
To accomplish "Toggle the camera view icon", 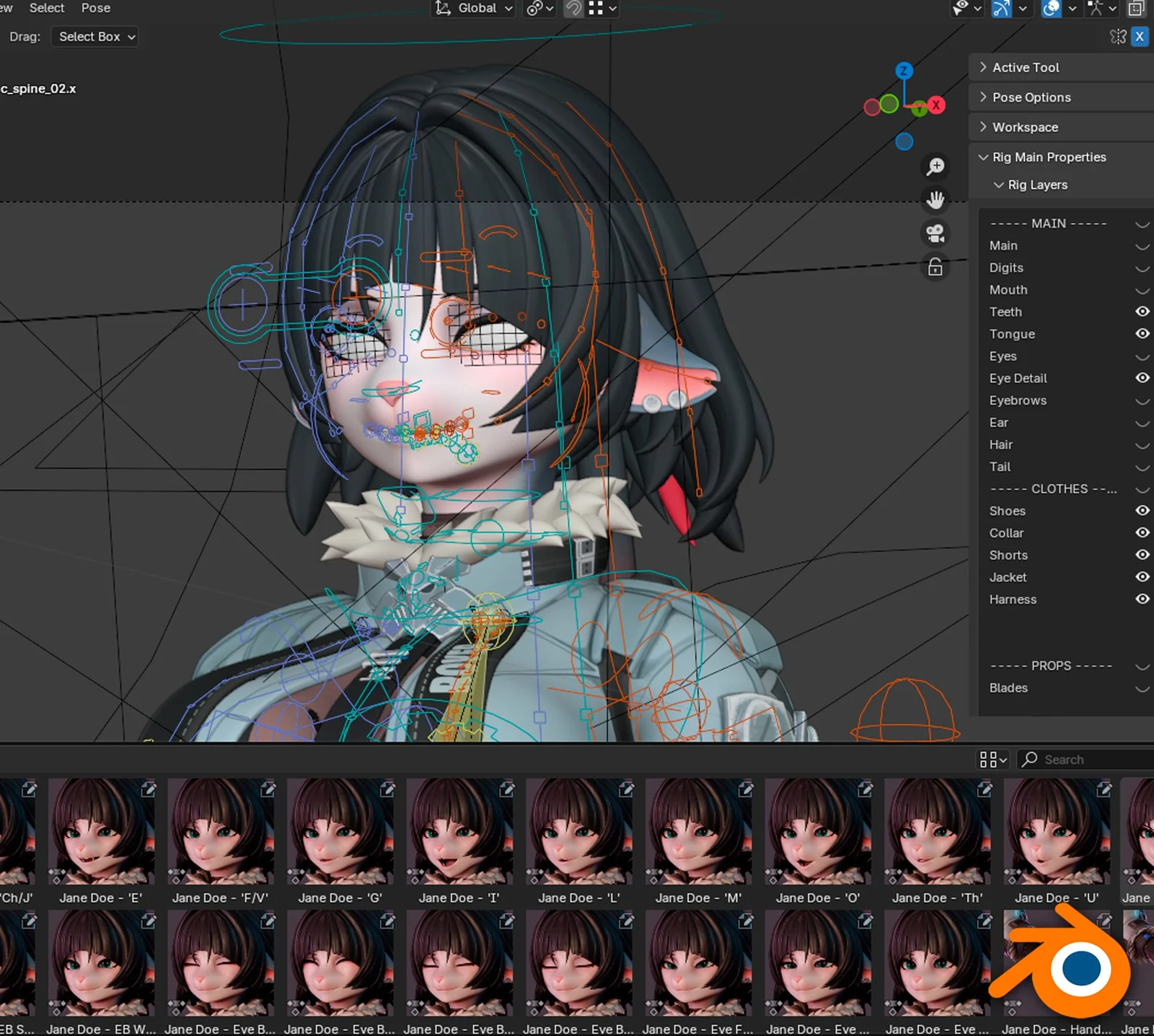I will [935, 233].
